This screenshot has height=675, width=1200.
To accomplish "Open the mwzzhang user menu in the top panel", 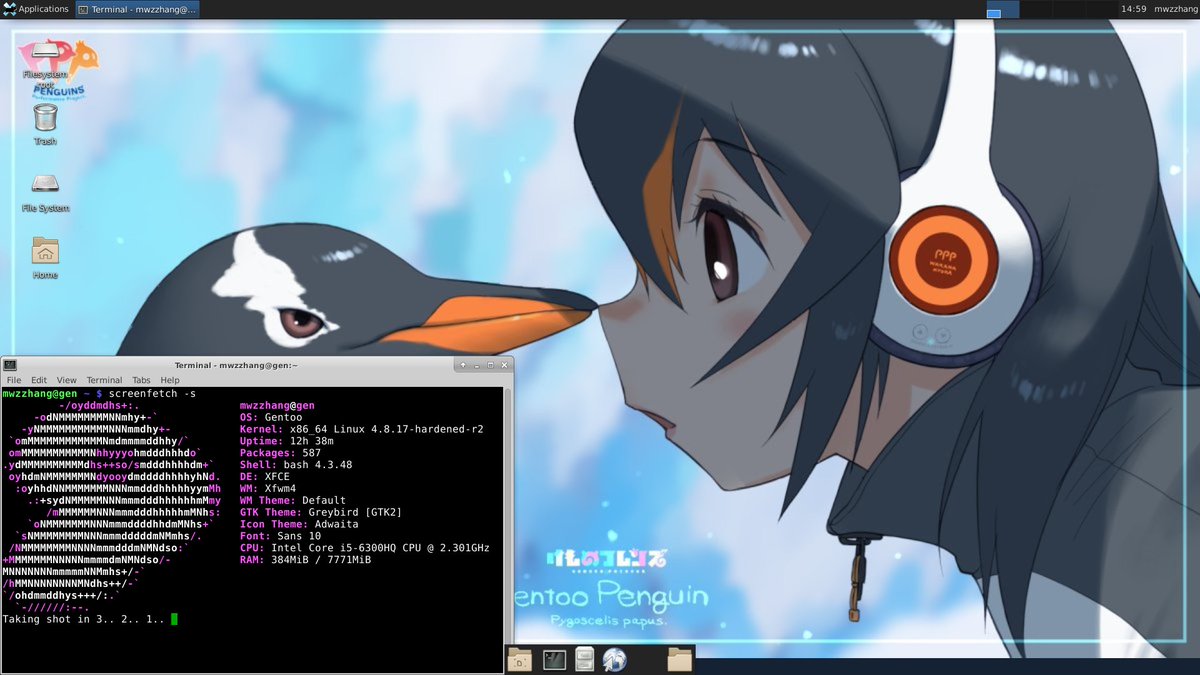I will 1175,9.
